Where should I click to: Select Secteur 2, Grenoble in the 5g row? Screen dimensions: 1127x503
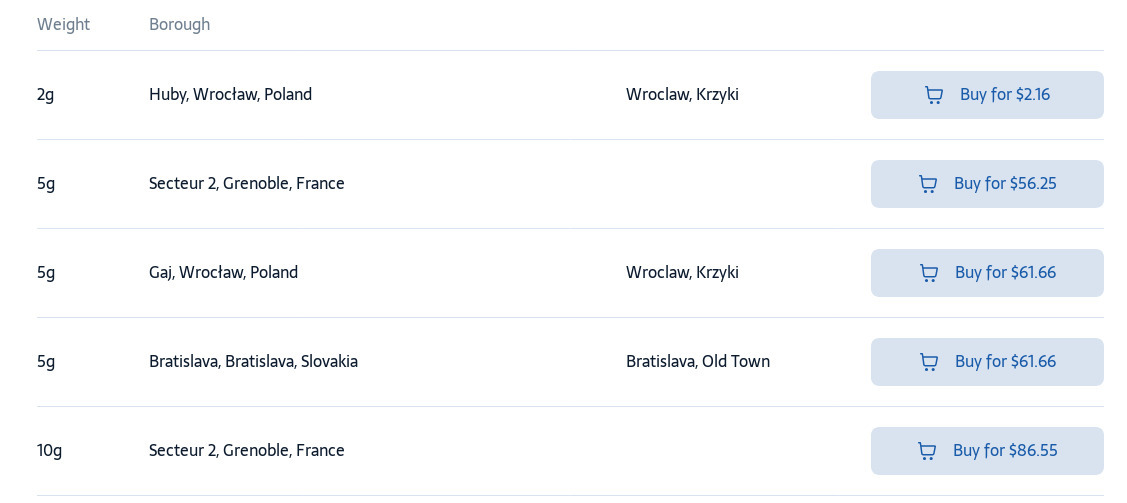[247, 183]
